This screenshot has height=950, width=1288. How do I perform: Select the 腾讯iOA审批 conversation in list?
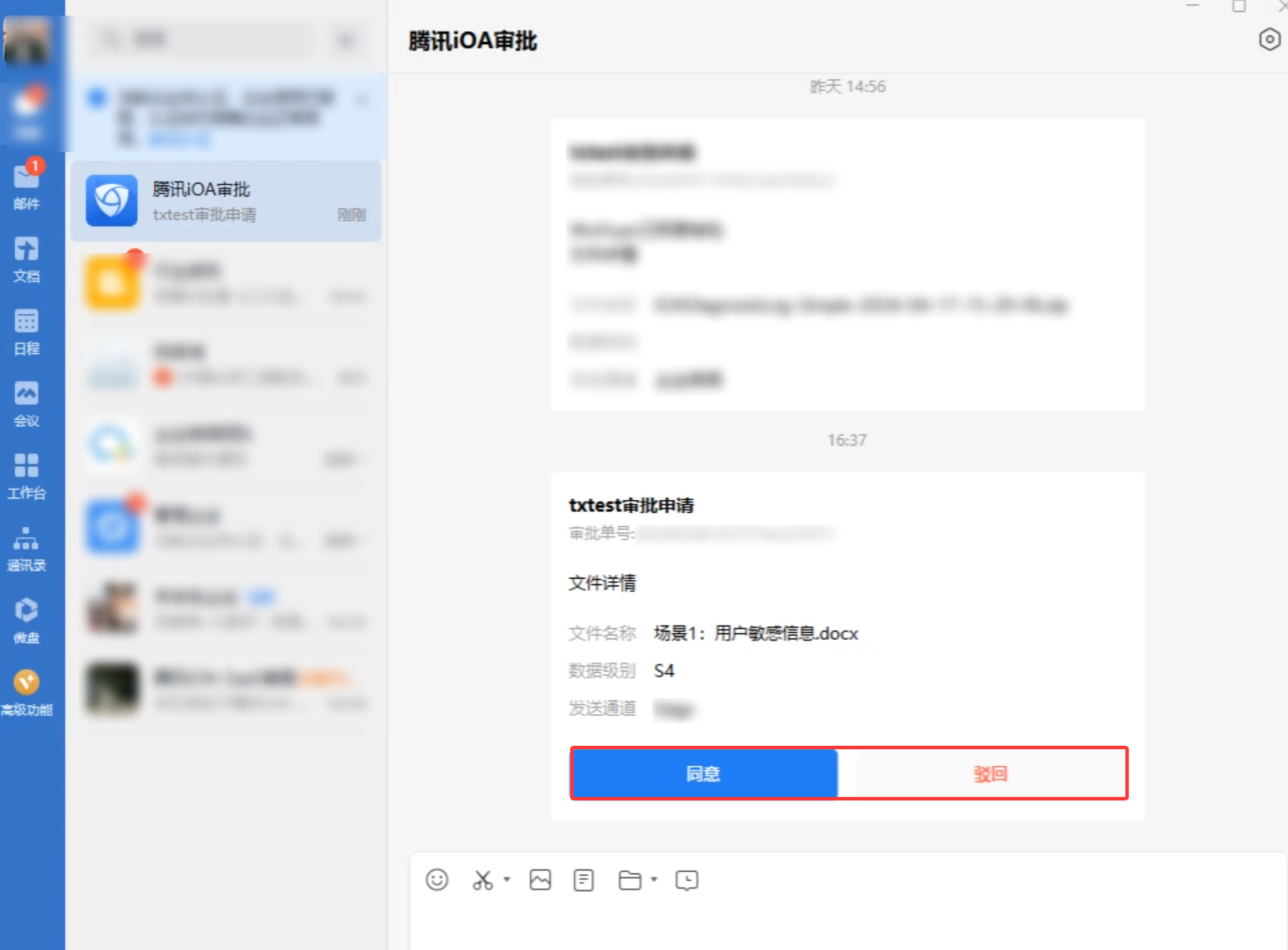click(x=226, y=201)
